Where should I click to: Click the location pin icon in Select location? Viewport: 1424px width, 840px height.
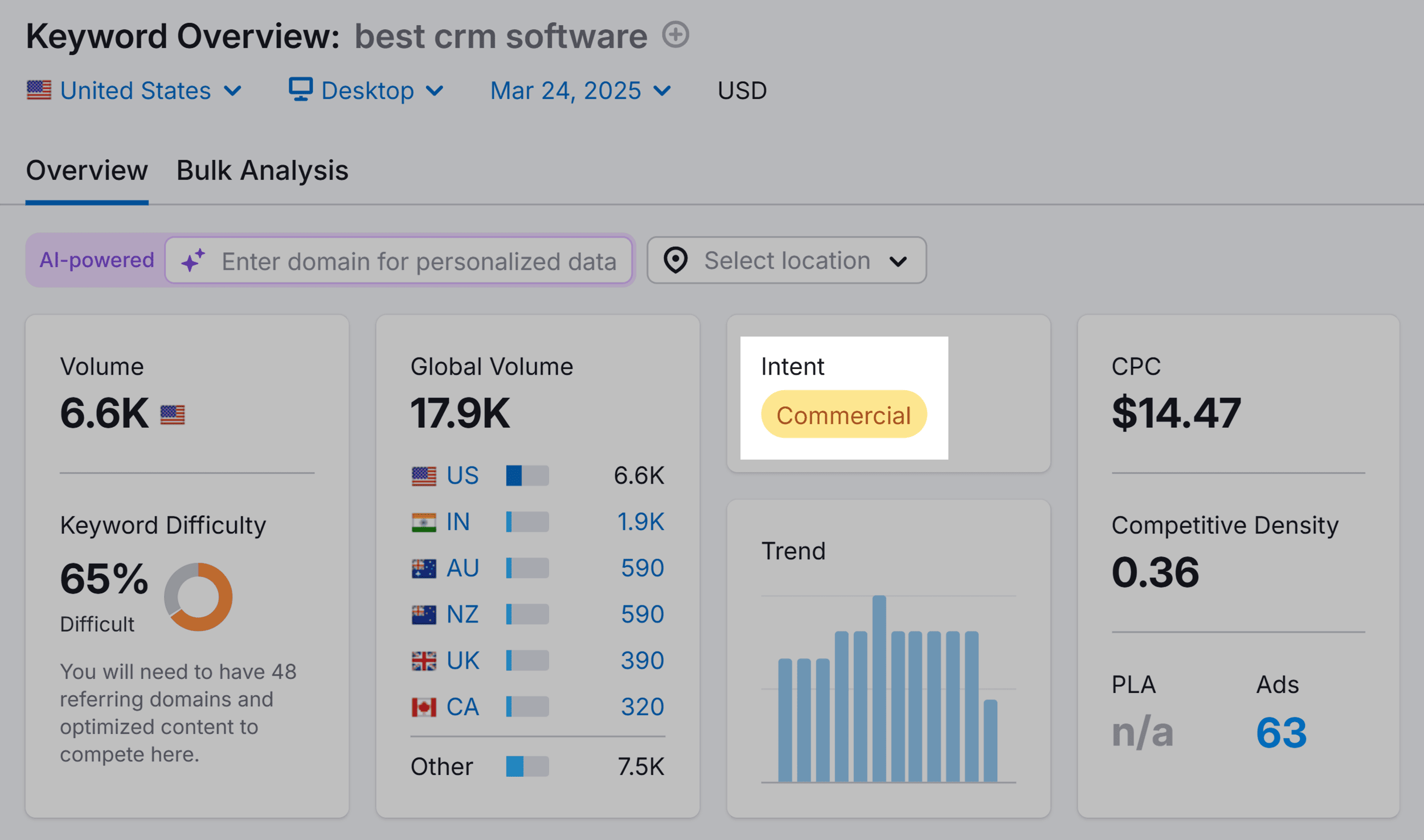point(676,260)
